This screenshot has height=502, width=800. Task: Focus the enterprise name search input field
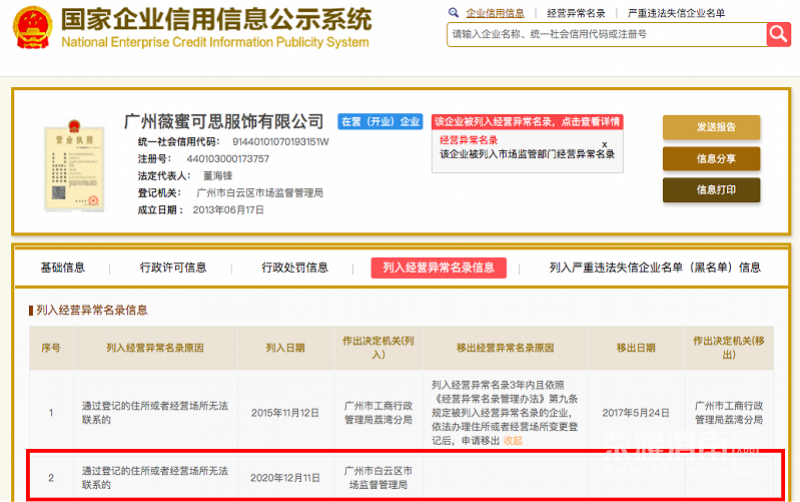tap(607, 34)
